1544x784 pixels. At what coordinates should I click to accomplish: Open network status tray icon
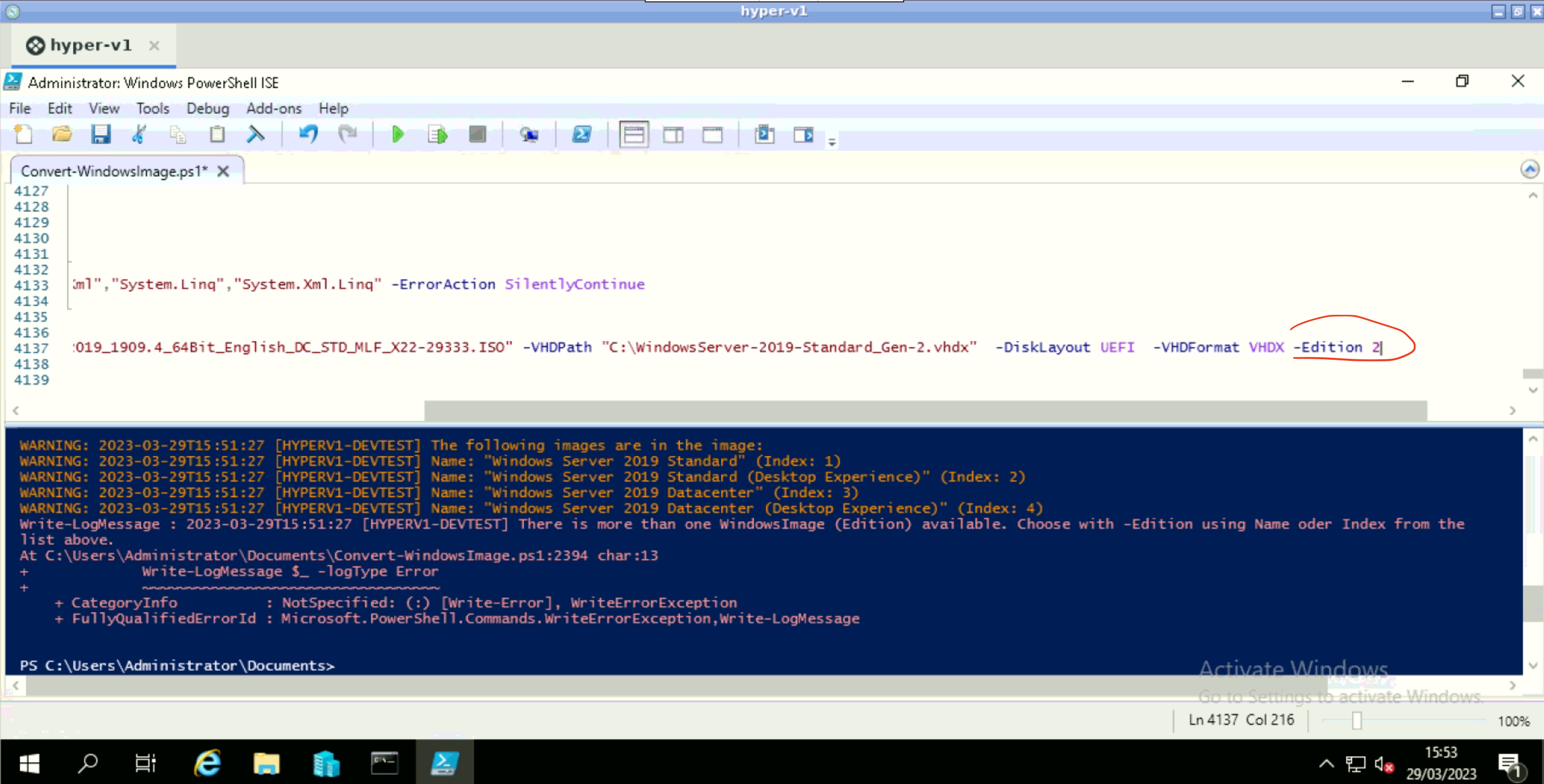click(x=1355, y=763)
